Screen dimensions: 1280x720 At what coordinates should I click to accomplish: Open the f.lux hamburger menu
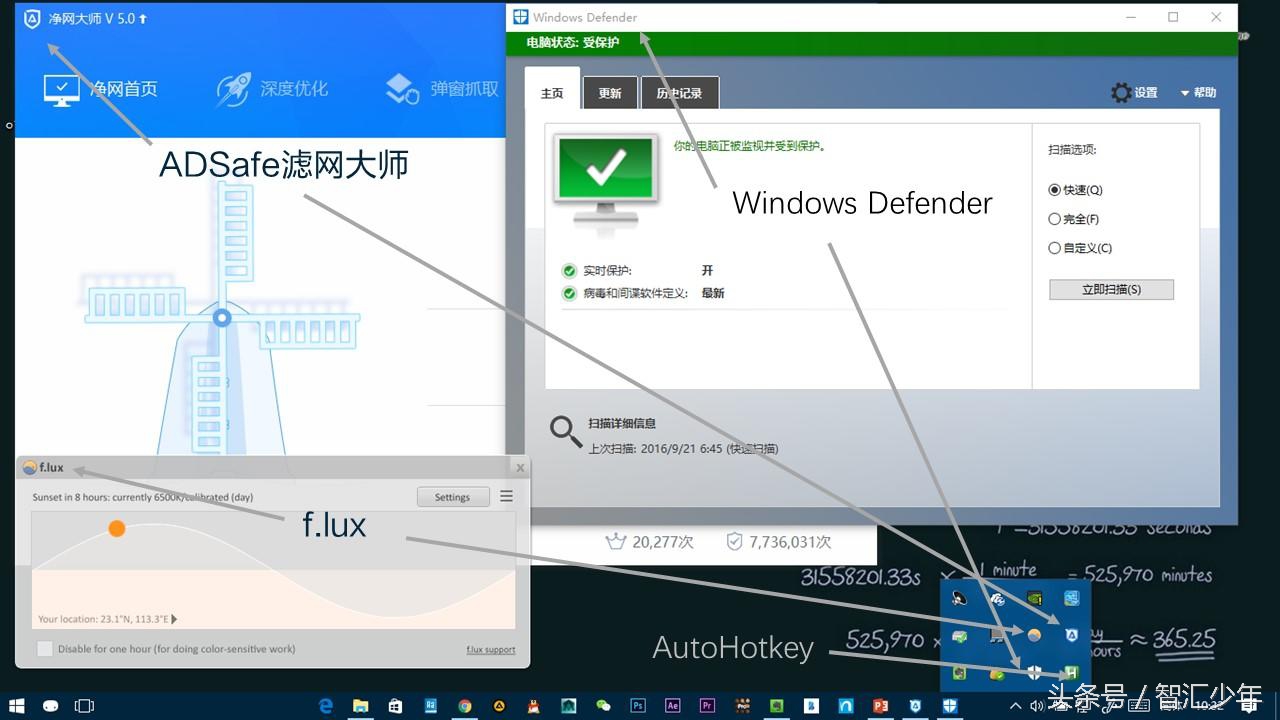(506, 496)
